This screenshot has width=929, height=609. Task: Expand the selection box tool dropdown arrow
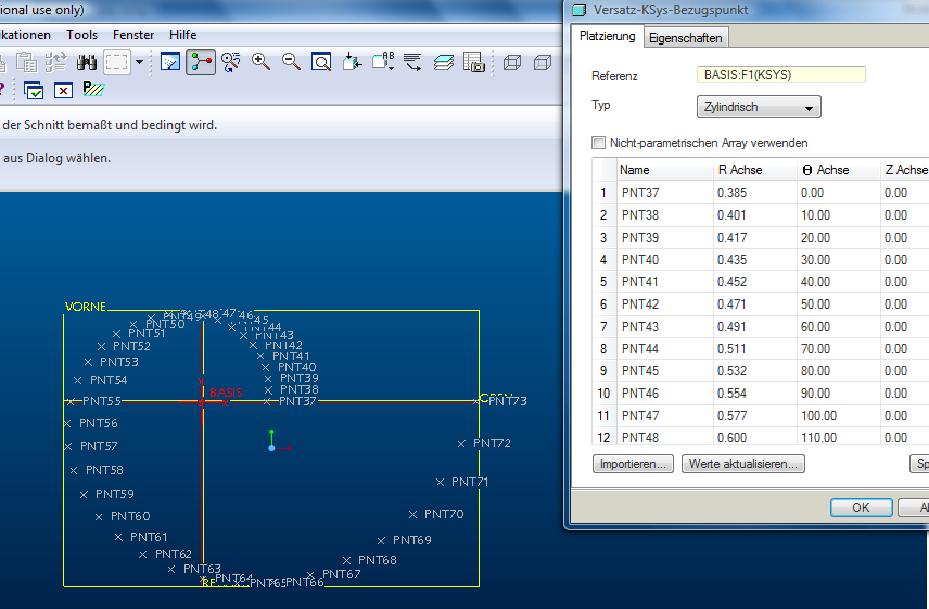coord(139,62)
